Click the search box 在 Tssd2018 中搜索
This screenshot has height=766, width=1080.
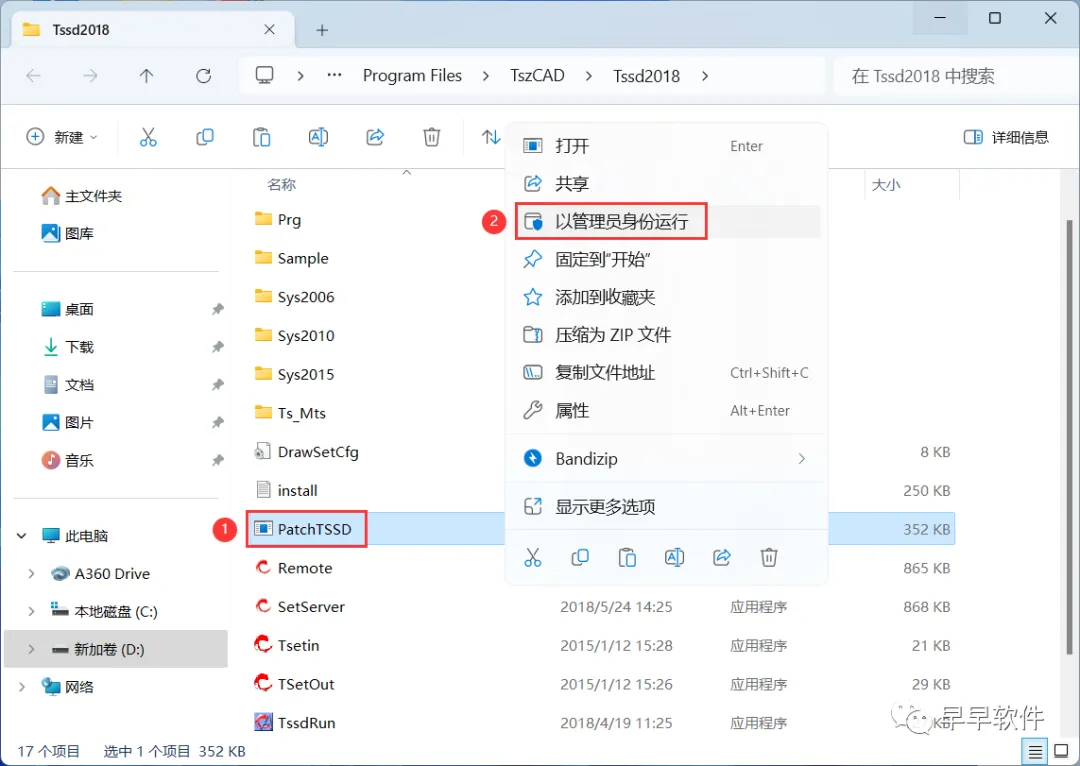(955, 76)
